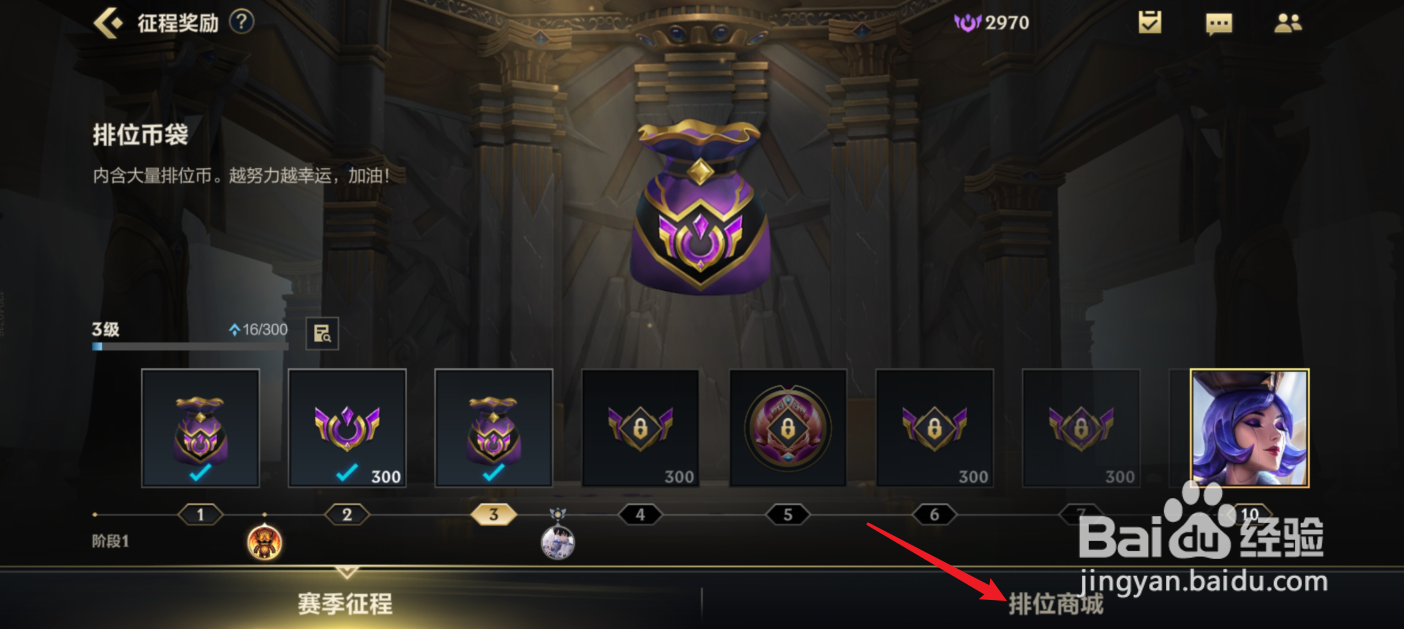
Task: Click the back arrow beside 征程奖励
Action: click(x=108, y=22)
